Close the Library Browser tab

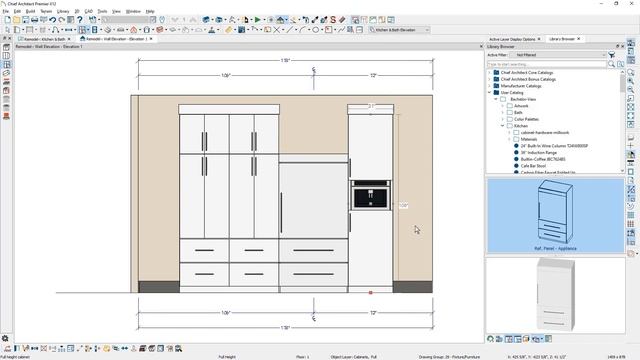(579, 39)
